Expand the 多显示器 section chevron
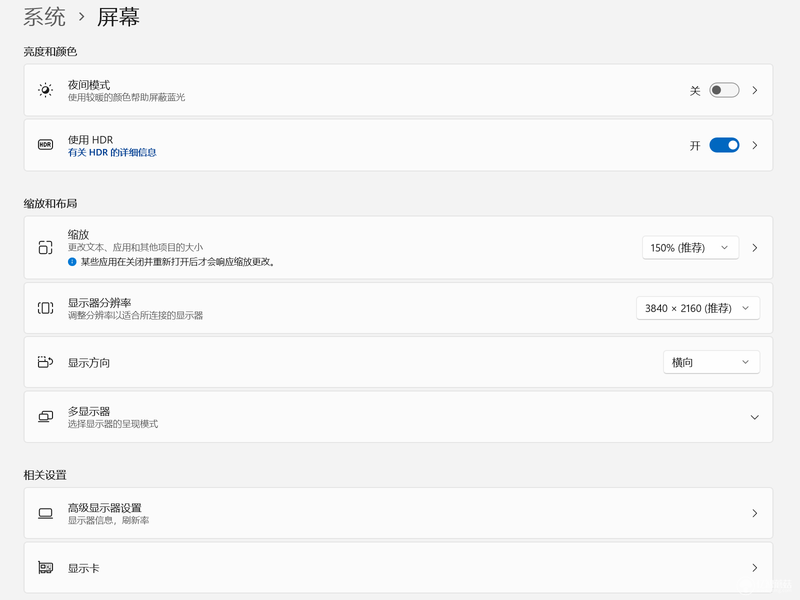 pos(755,417)
